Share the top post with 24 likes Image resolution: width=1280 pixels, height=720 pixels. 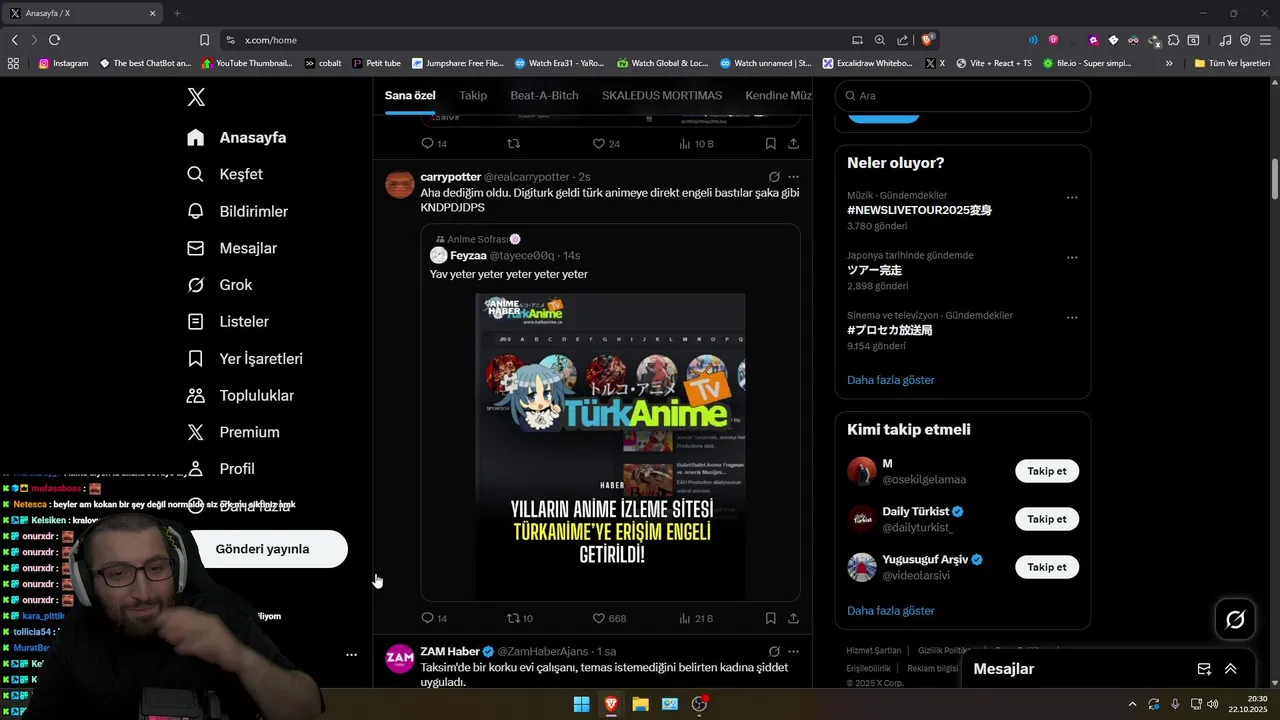(793, 144)
